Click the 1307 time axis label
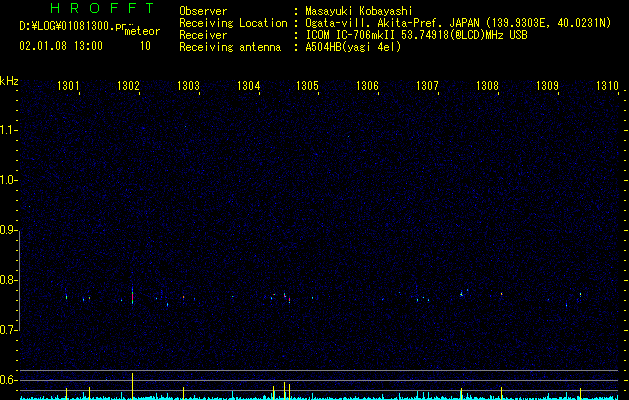629x400 pixels. click(x=427, y=85)
